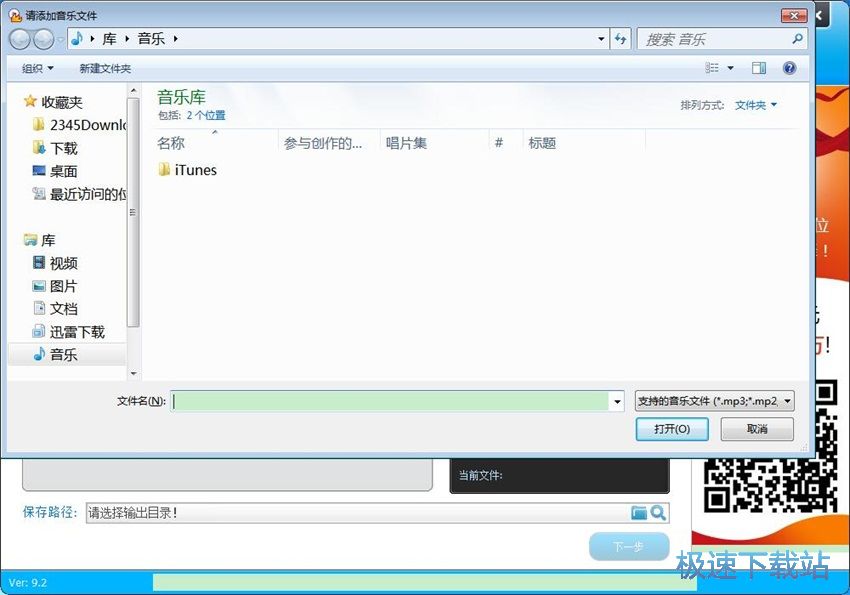Click the navigation pane scroll down arrow

click(x=133, y=373)
